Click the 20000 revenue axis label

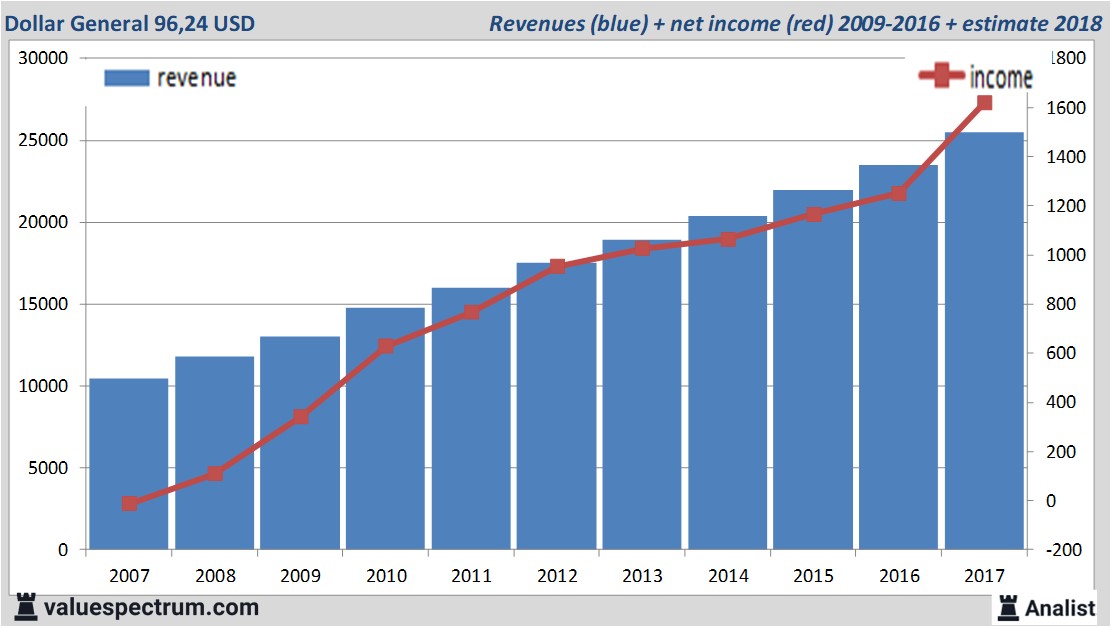coord(43,222)
